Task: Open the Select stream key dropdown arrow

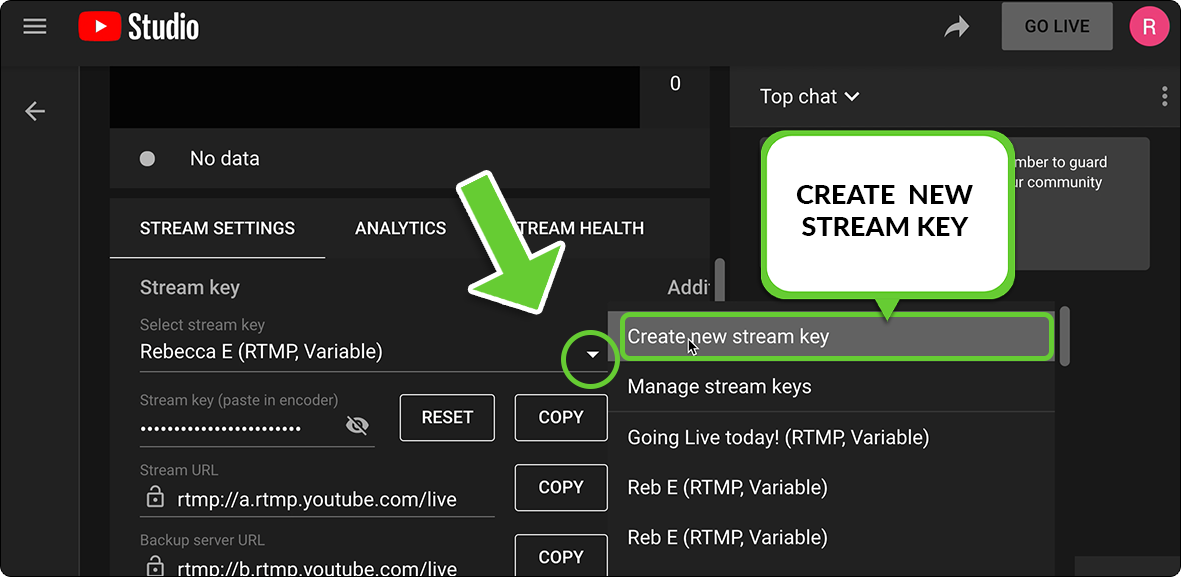Action: tap(593, 354)
